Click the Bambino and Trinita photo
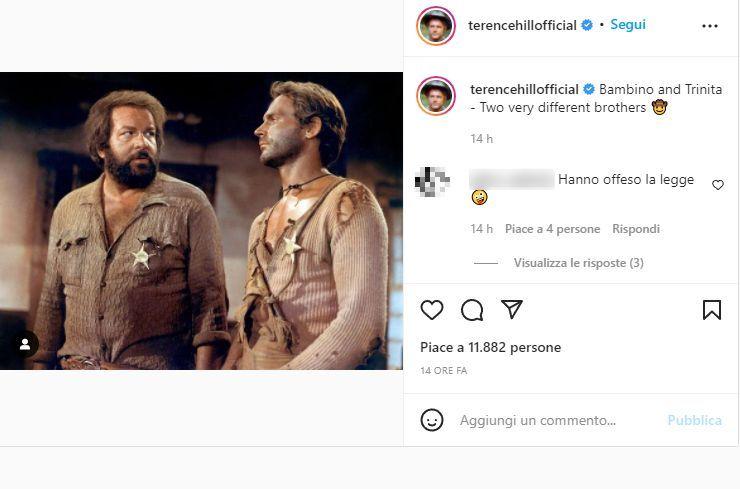 tap(201, 221)
